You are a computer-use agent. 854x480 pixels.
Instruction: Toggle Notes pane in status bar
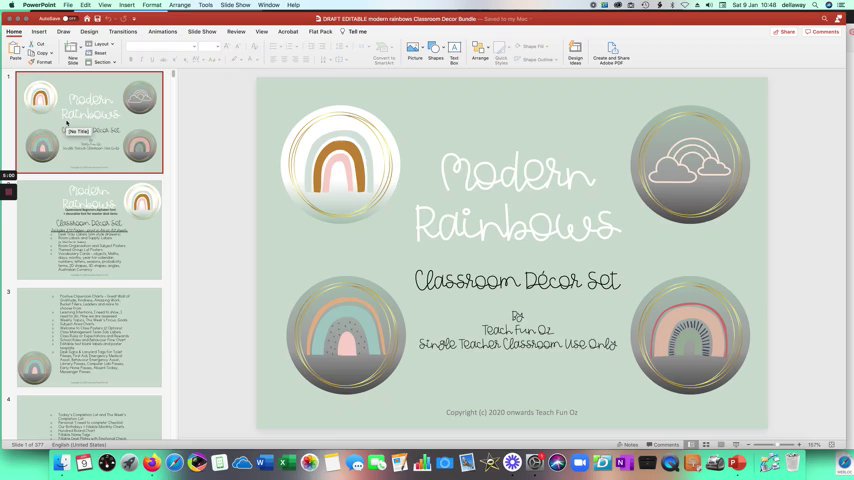click(x=627, y=445)
